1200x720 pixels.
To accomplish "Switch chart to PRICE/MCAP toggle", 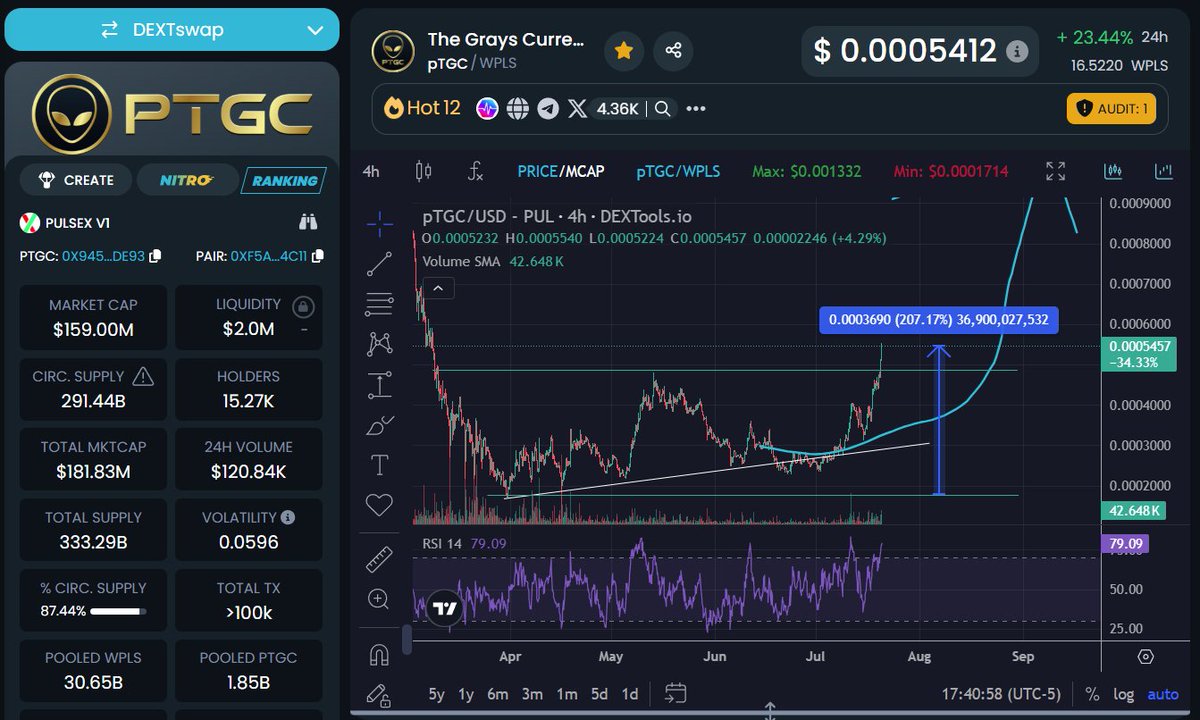I will pos(560,171).
